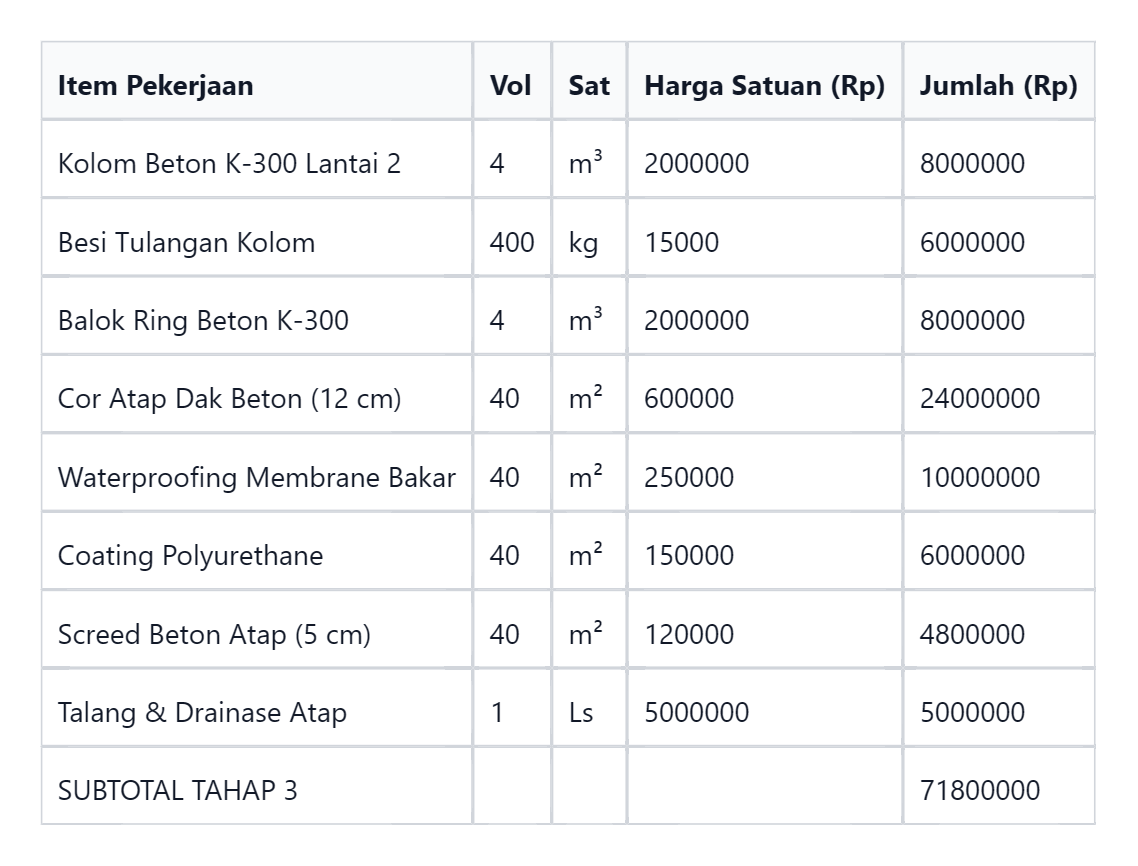Select the Balok Ring Beton K-300 cell
This screenshot has height=866, width=1138.
tap(257, 316)
